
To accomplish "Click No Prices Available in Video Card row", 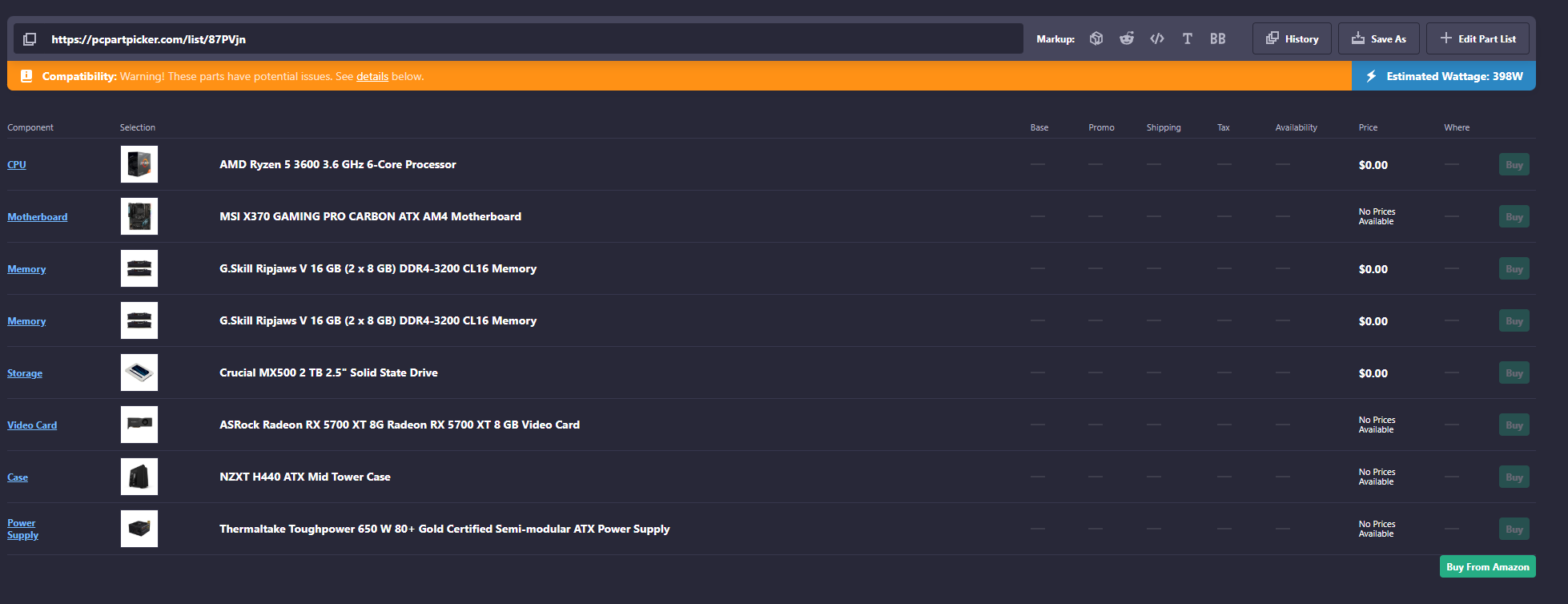I will coord(1377,425).
